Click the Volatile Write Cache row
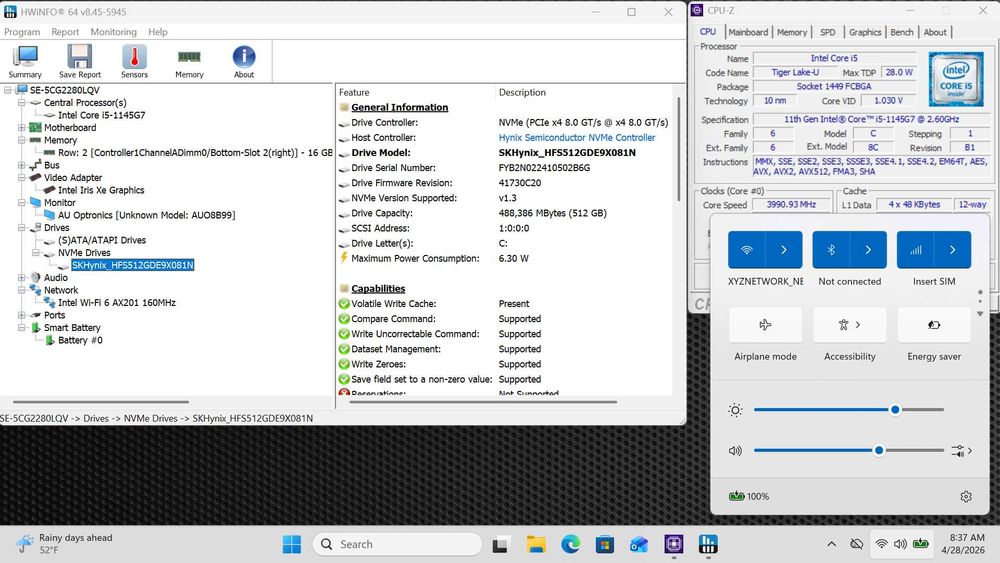 (504, 303)
